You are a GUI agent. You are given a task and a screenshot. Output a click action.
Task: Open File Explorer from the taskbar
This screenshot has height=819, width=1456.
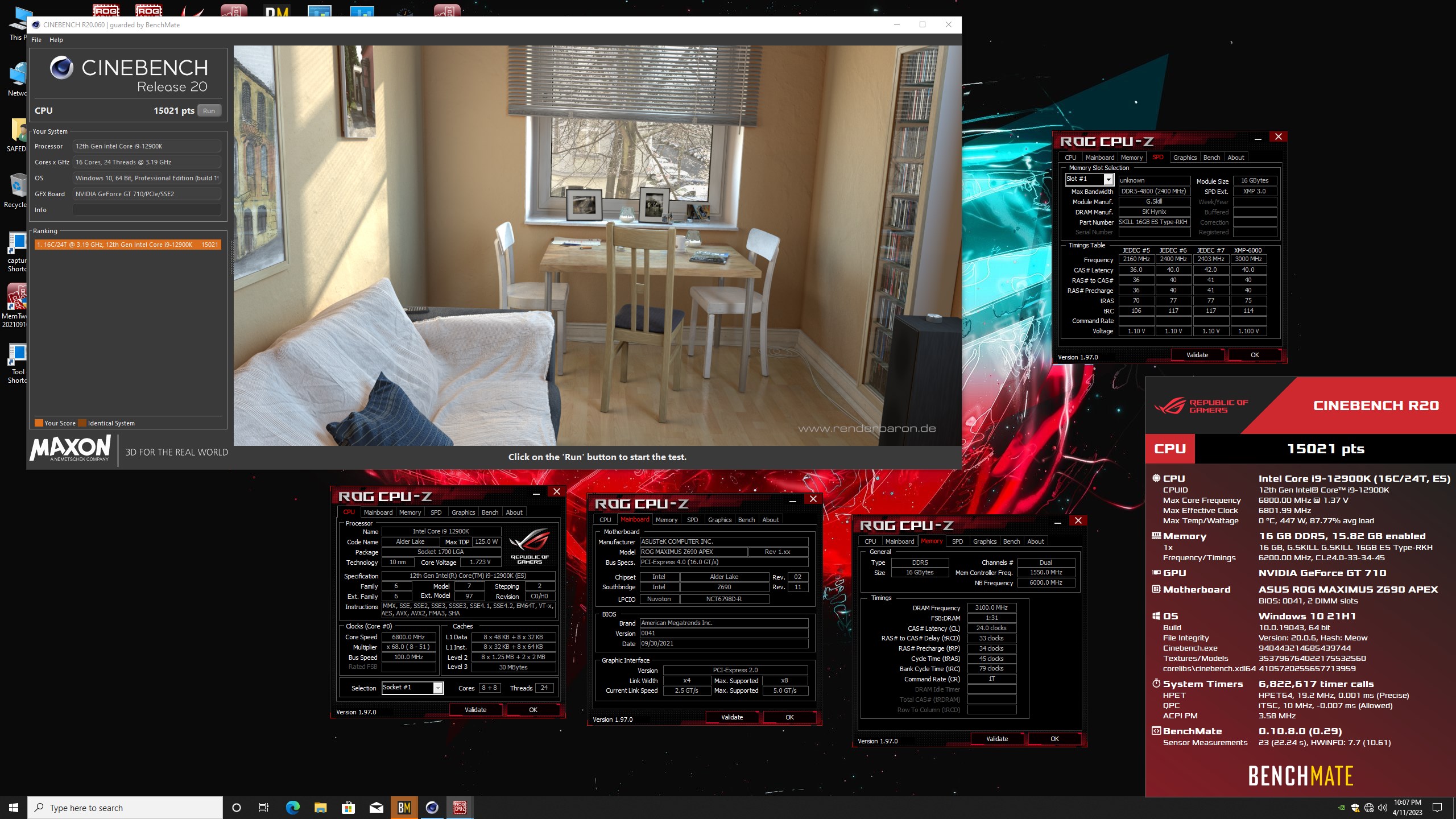[320, 808]
